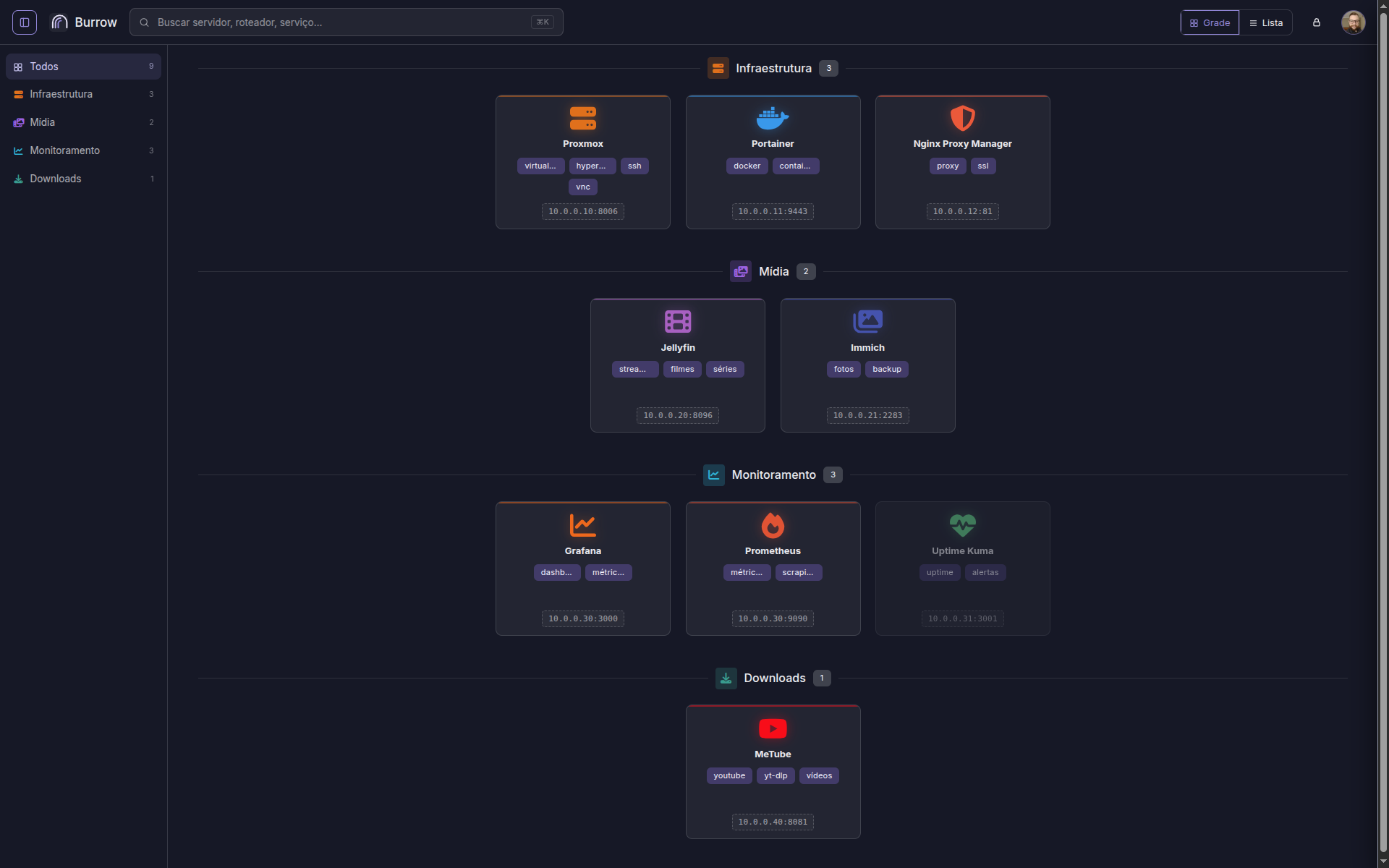This screenshot has width=1389, height=868.
Task: Click the lock icon in header
Action: pos(1317,22)
